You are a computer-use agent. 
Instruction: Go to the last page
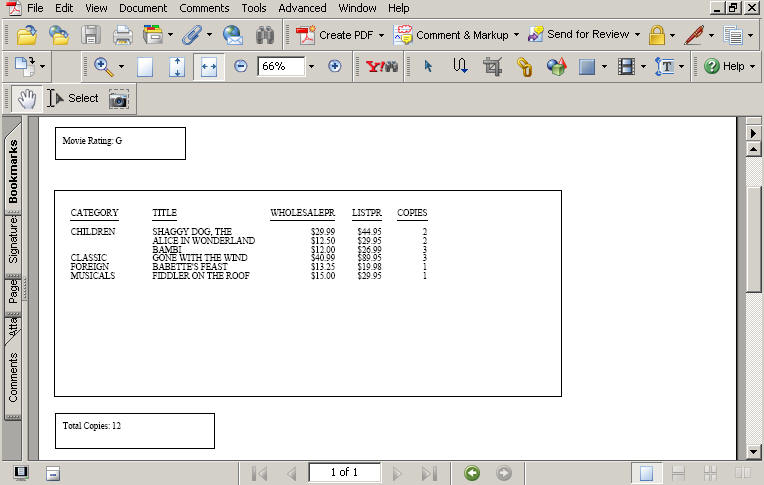pos(429,473)
